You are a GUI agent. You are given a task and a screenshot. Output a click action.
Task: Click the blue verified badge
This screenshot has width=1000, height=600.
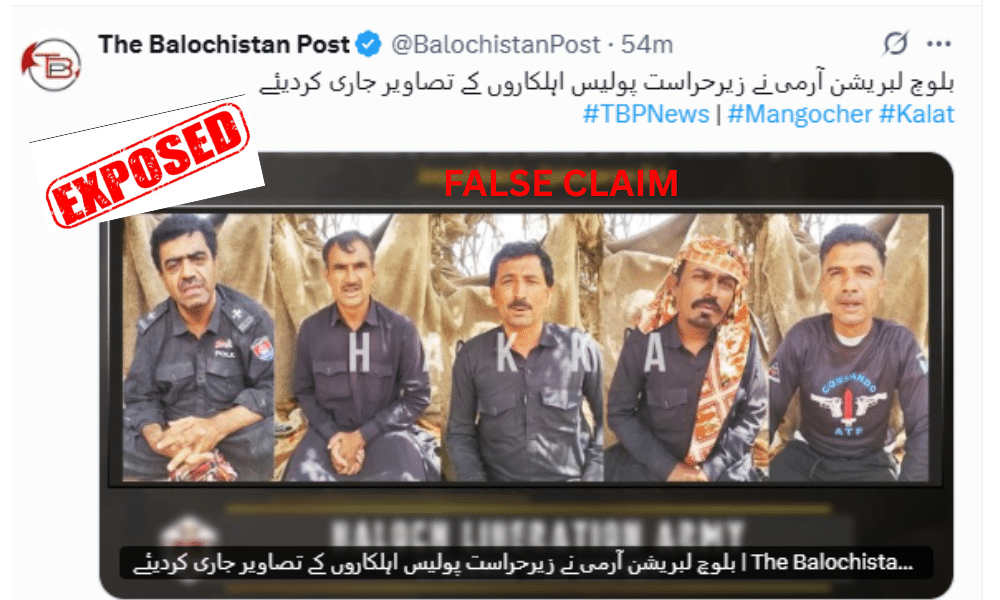coord(369,44)
